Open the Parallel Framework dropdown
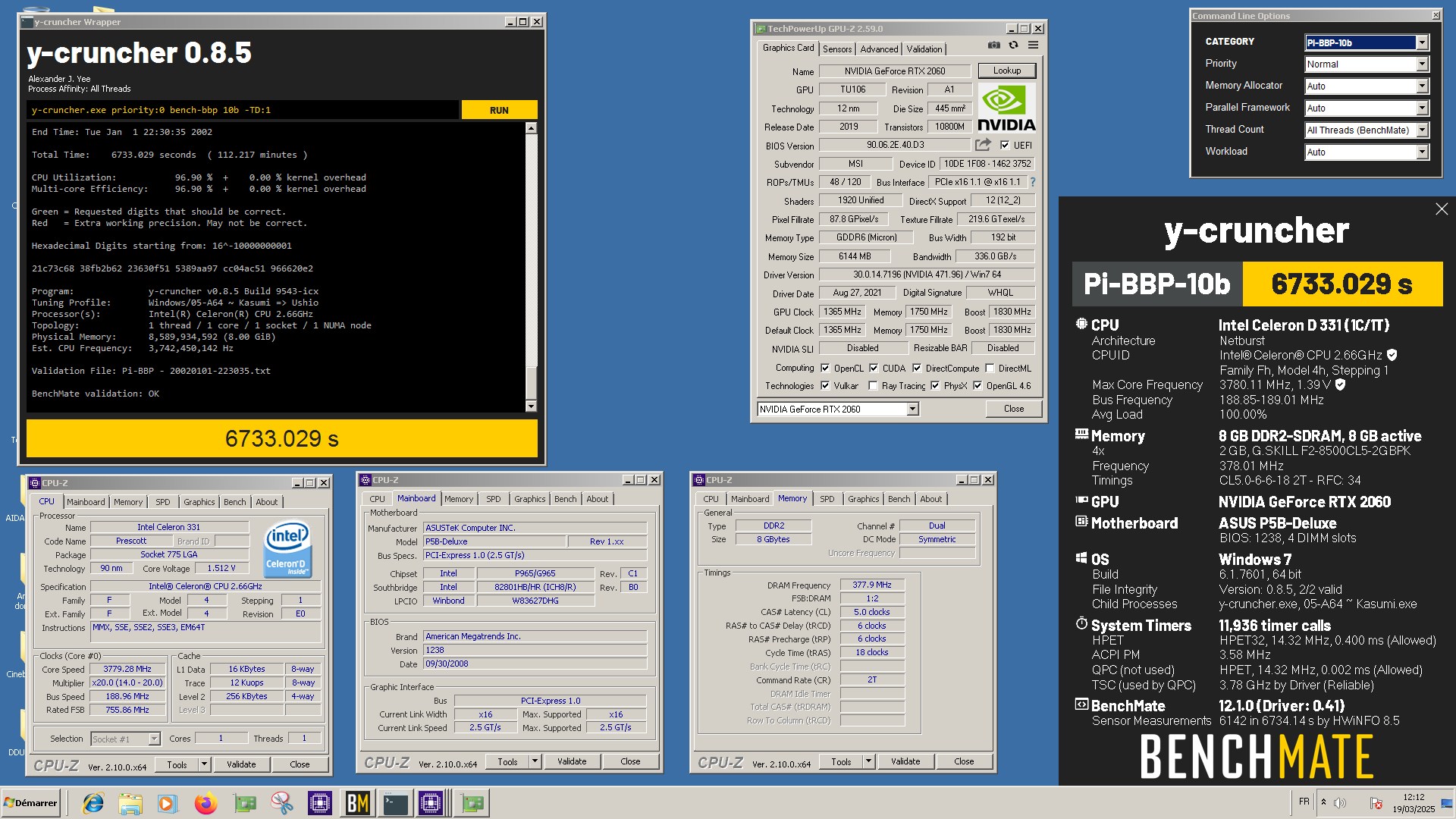Viewport: 1456px width, 819px height. [1367, 108]
